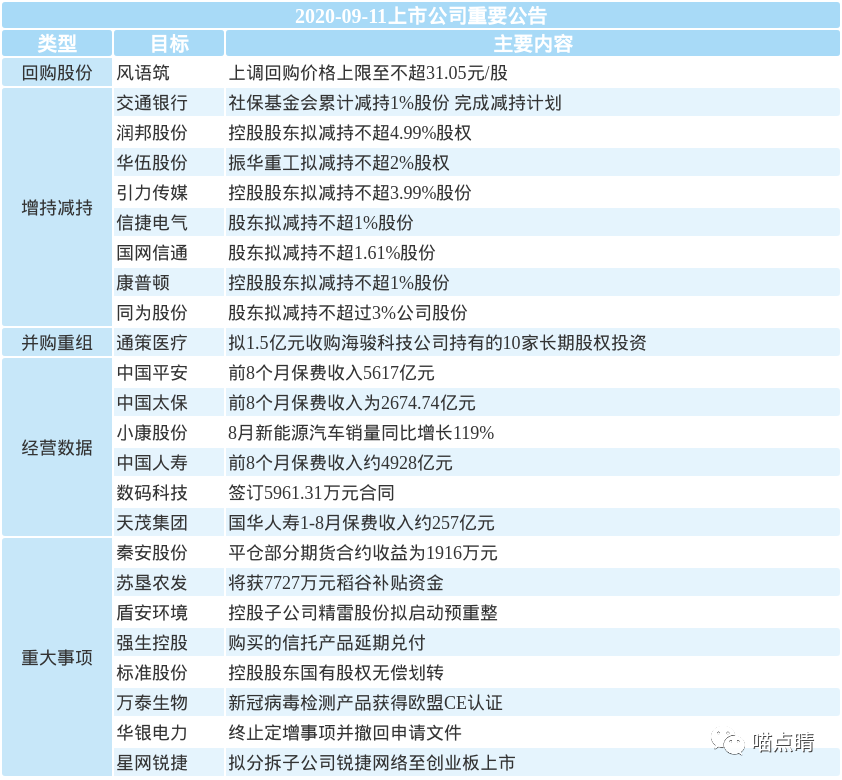Click '振华重工拟减持不超2%股权' text

coord(339,163)
